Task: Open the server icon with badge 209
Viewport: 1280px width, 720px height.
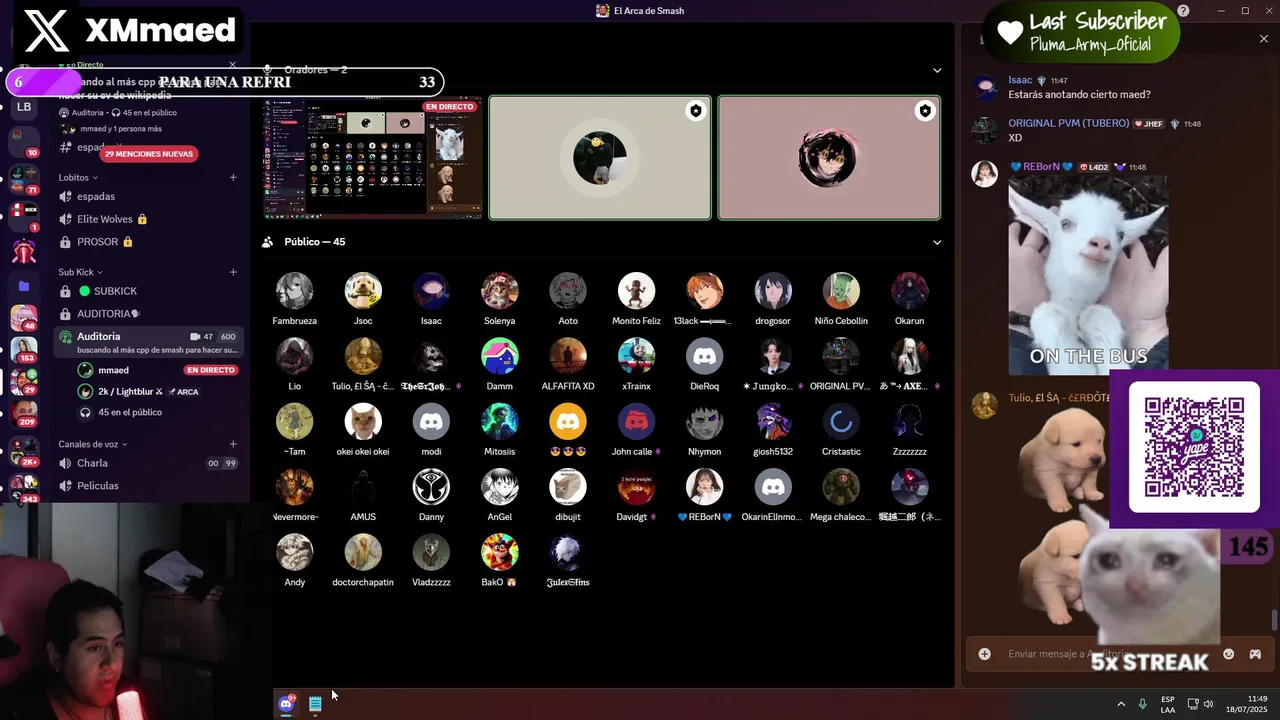Action: click(x=24, y=412)
